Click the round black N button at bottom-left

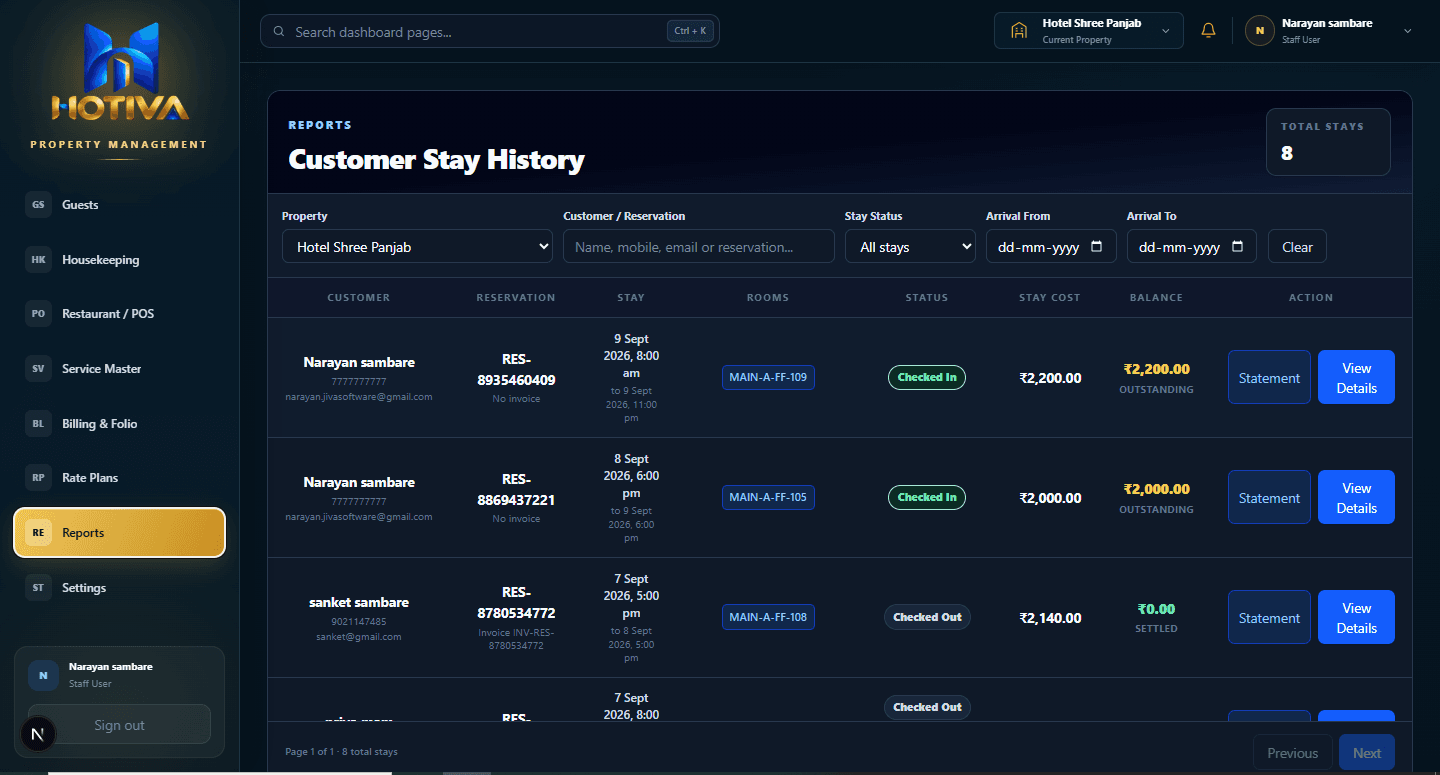click(38, 735)
